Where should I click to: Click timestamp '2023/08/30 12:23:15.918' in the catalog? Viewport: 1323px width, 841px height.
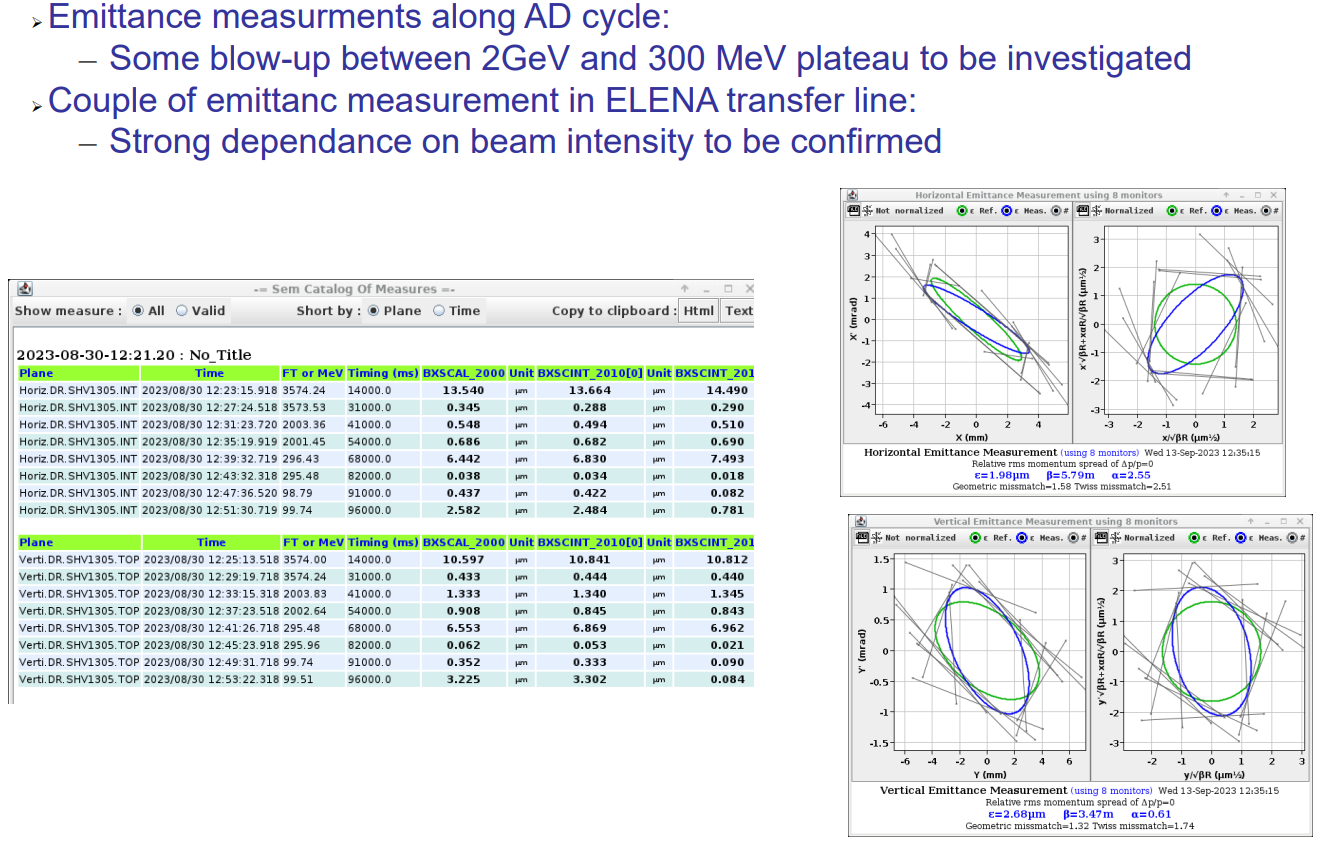click(x=210, y=390)
